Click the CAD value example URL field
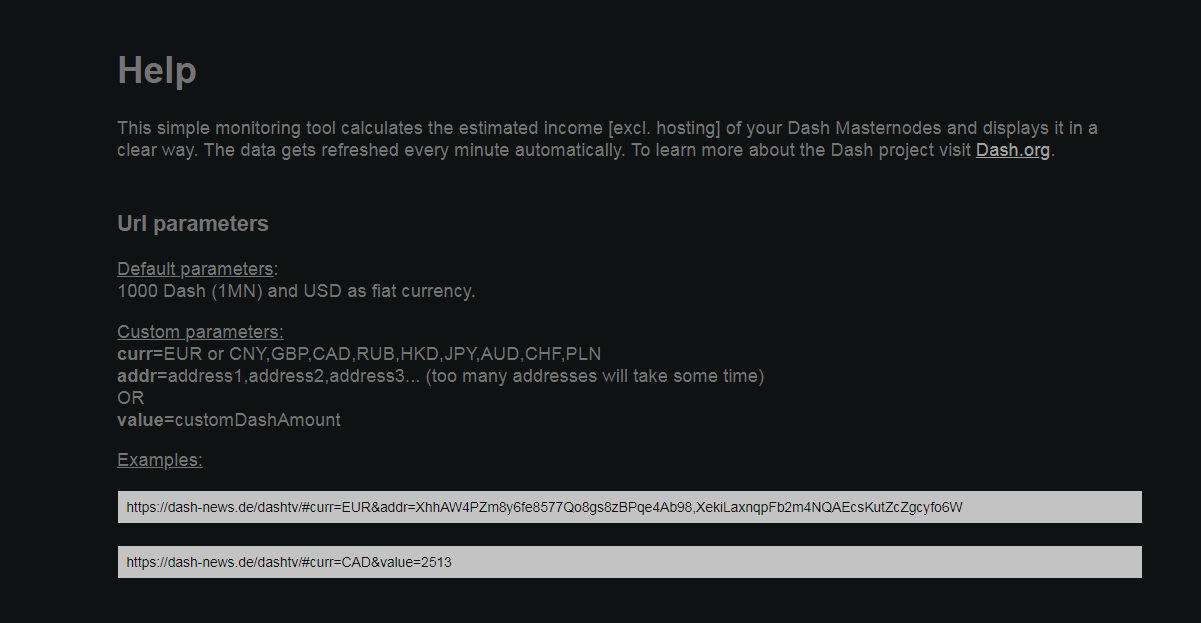 pos(629,562)
